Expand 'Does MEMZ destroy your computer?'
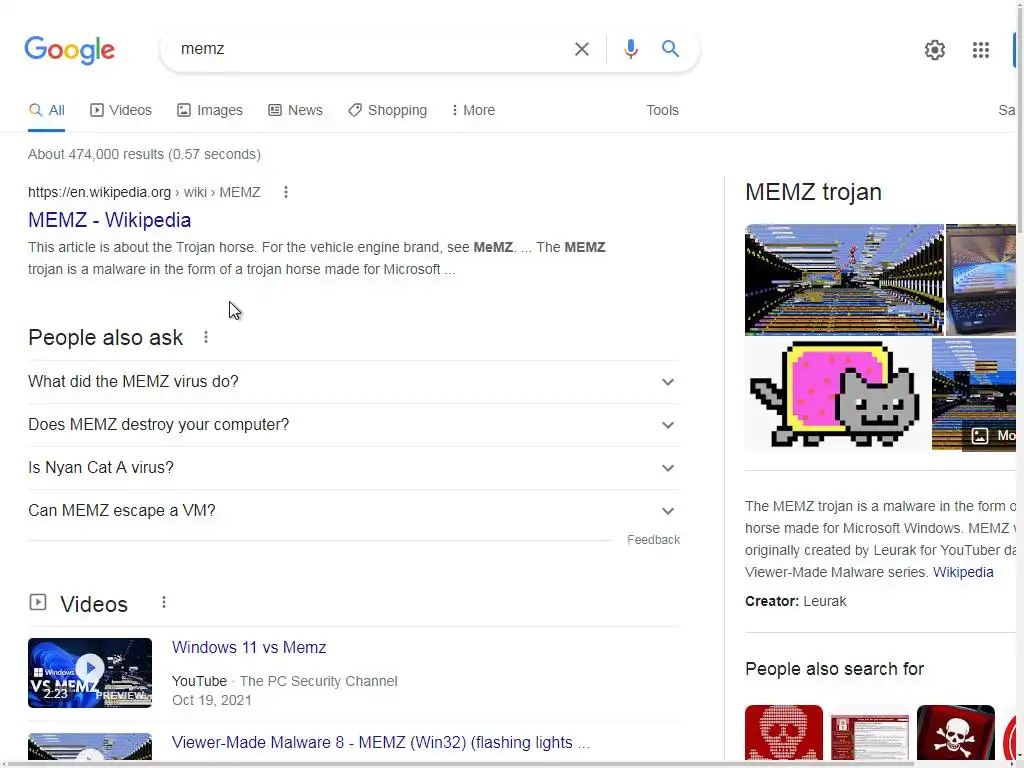1024x768 pixels. coord(354,424)
